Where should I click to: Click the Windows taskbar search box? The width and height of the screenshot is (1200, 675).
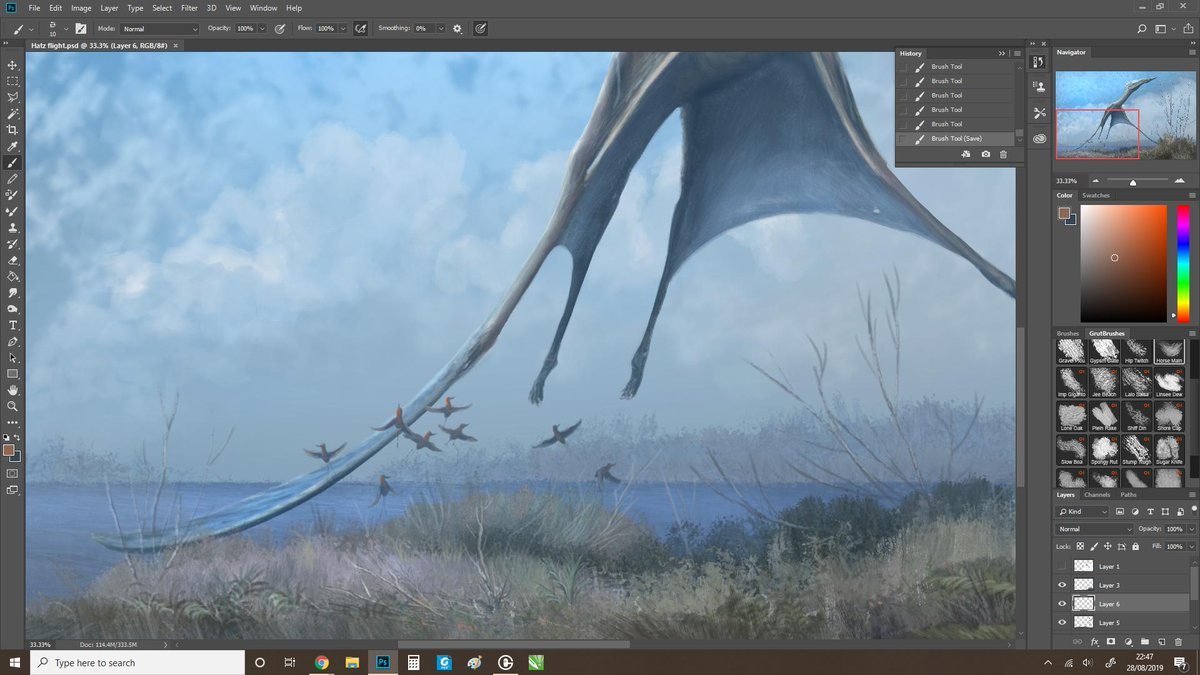coord(135,662)
